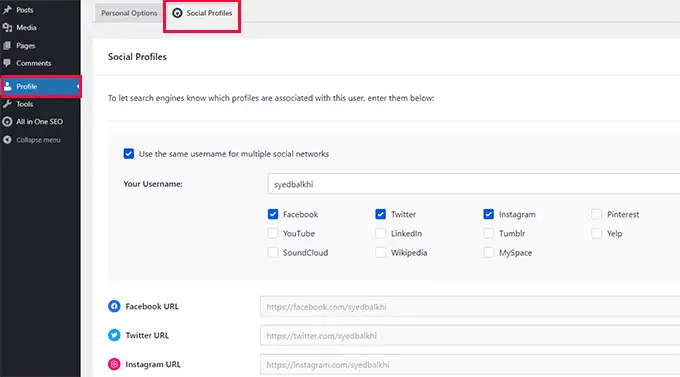Click the Instagram URL field
Viewport: 680px width, 377px height.
point(470,365)
